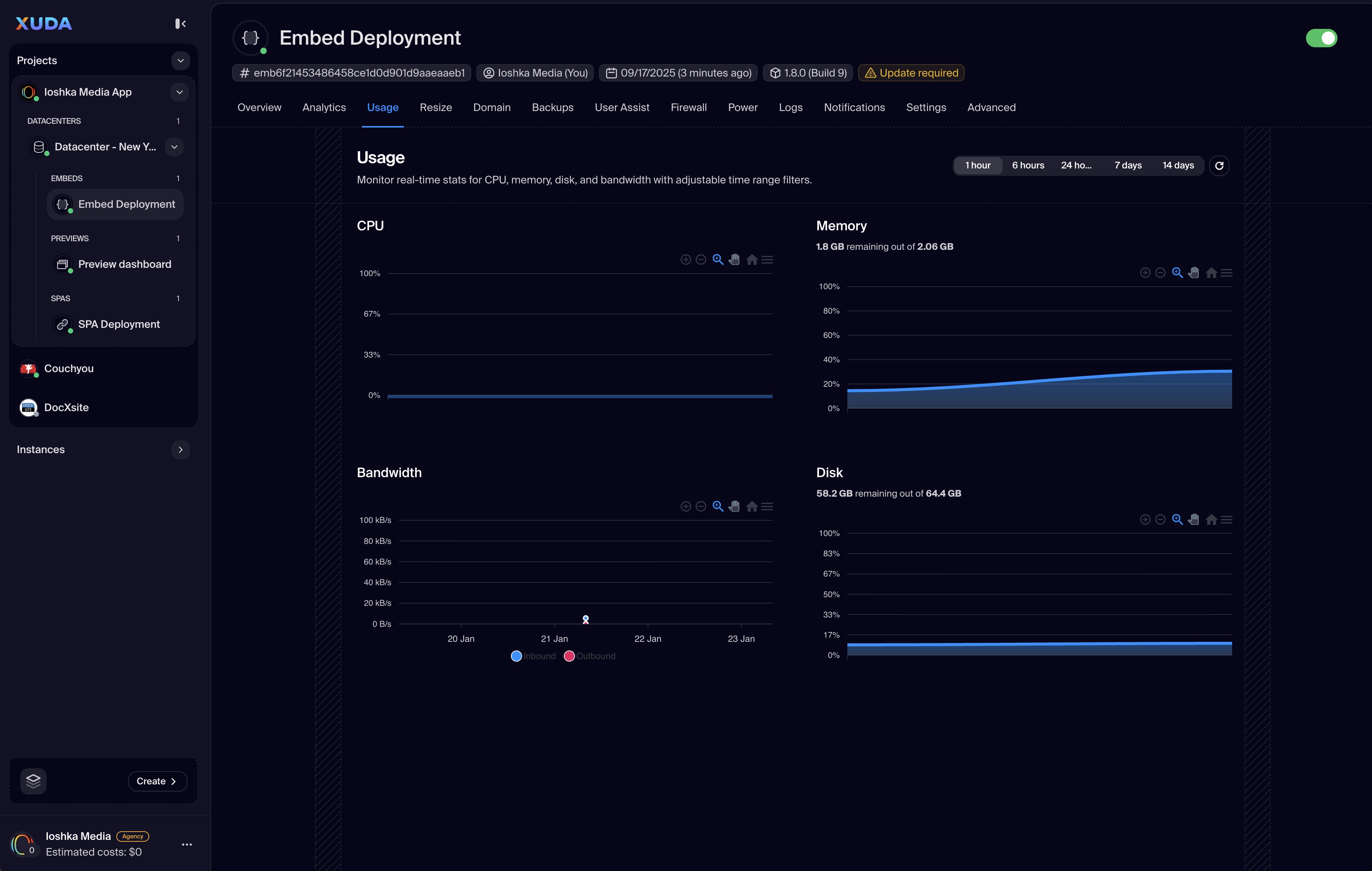Toggle Inbound series in Bandwidth legend

[x=533, y=656]
